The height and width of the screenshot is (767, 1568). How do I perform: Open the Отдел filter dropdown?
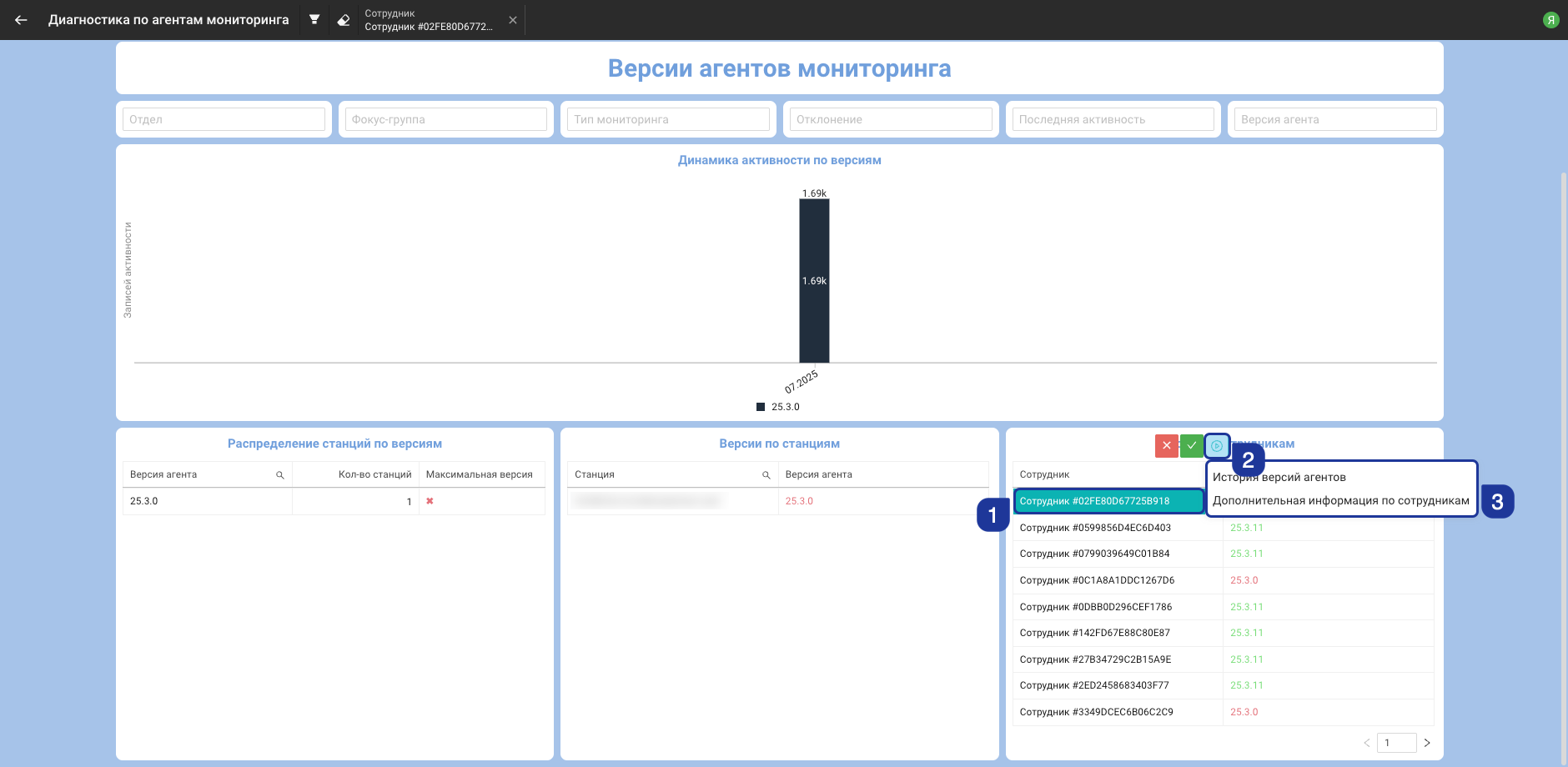pyautogui.click(x=224, y=119)
